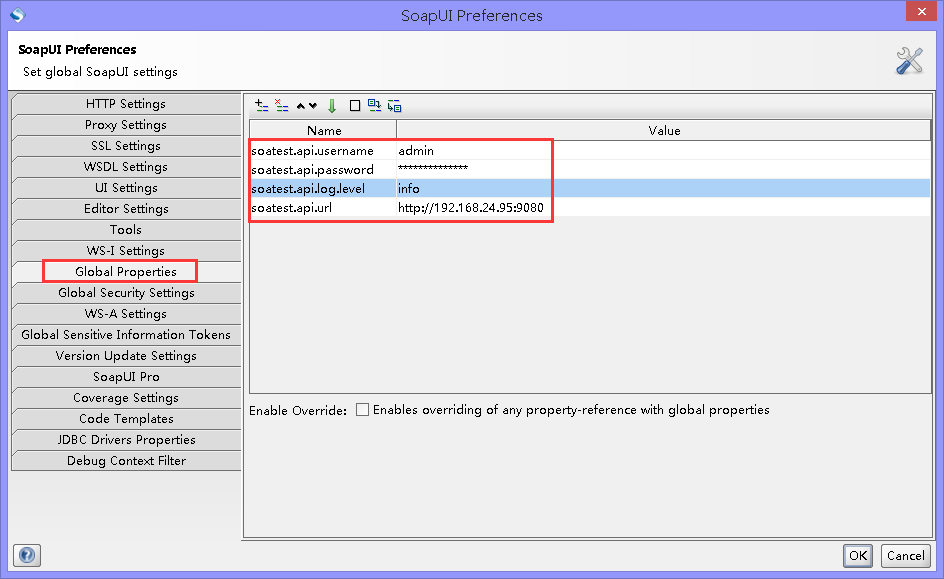Open the Proxy Settings tab
Screen dimensions: 944x579
pyautogui.click(x=126, y=125)
